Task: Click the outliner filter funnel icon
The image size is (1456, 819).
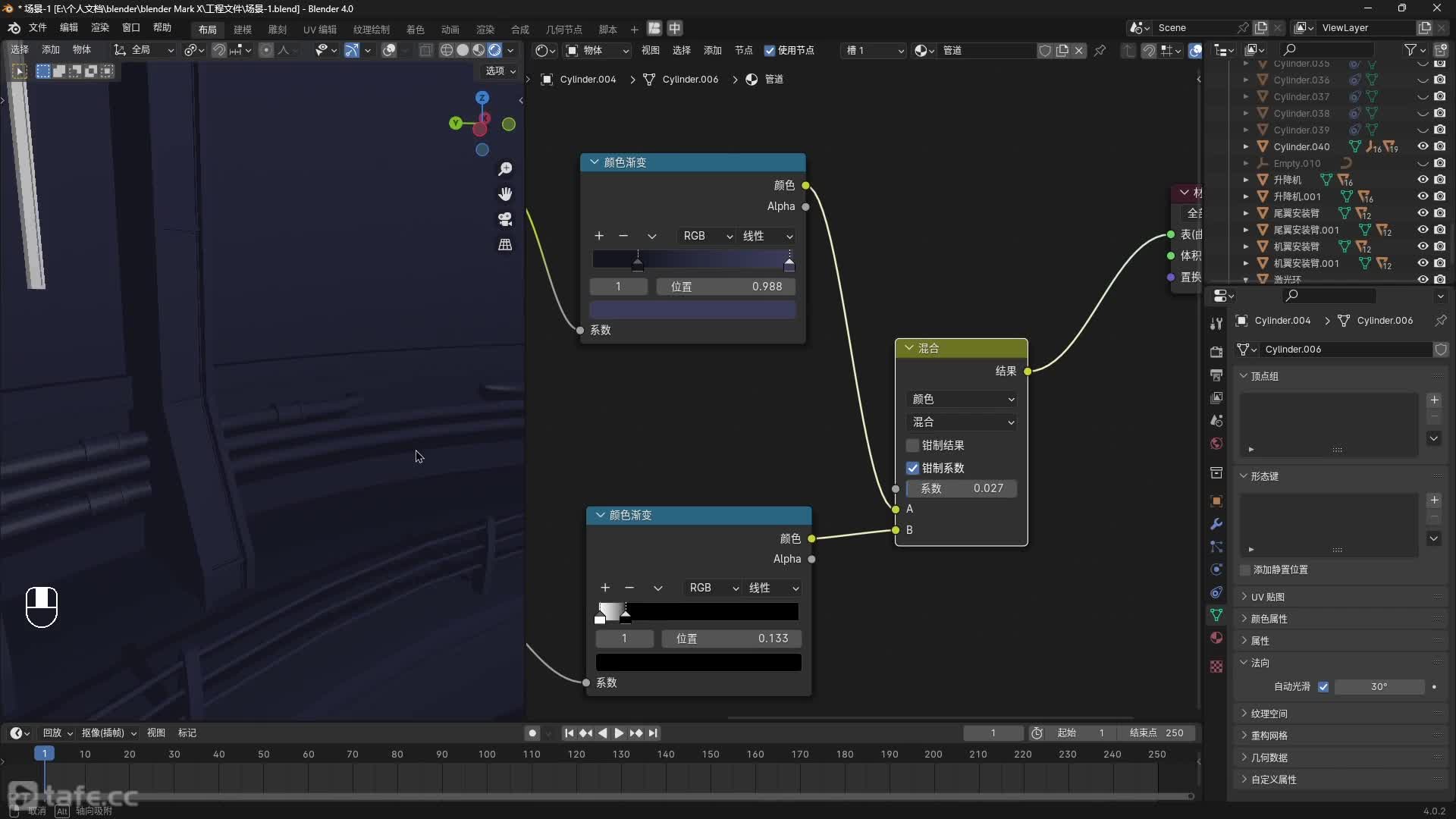Action: click(1410, 50)
